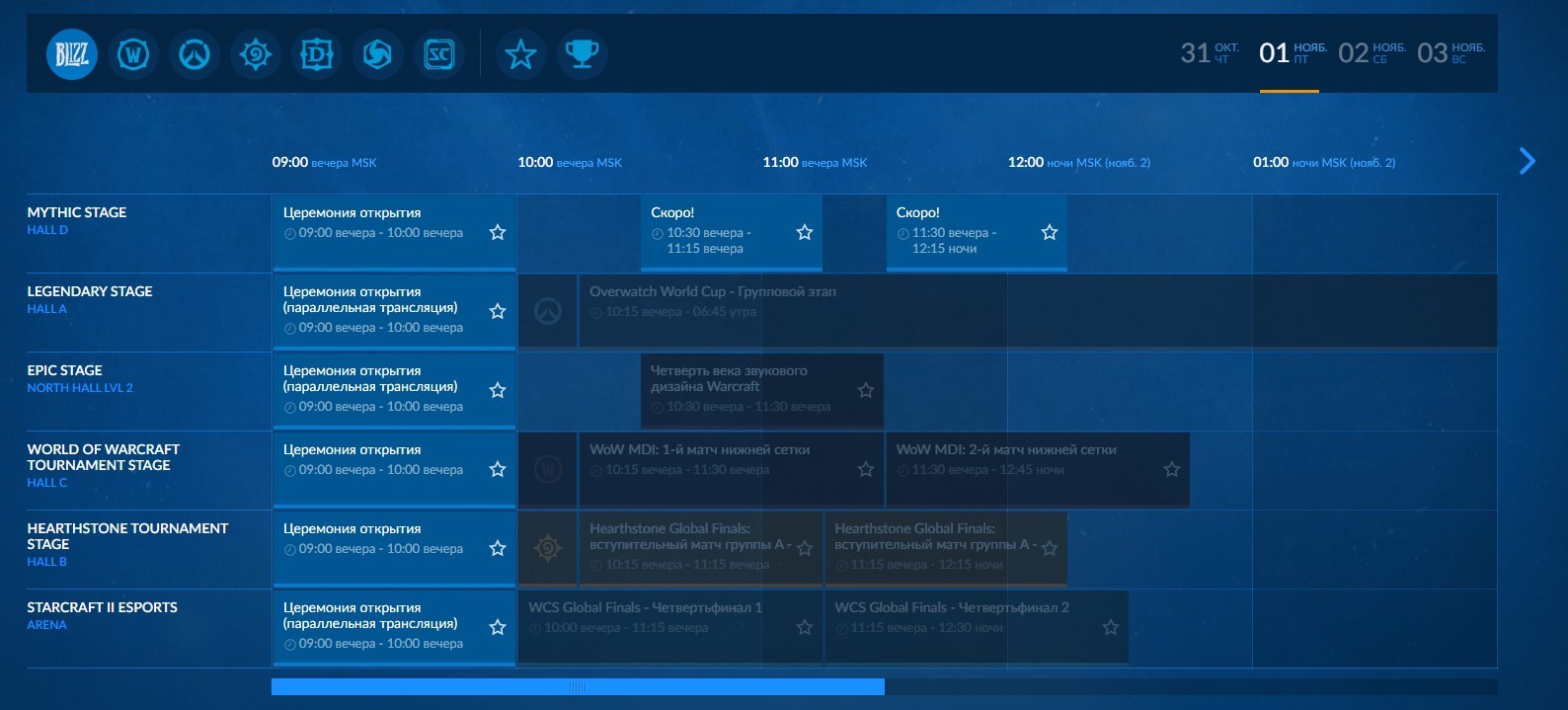Favorite StarCraft II Esports Церемония открытия

coord(498,627)
